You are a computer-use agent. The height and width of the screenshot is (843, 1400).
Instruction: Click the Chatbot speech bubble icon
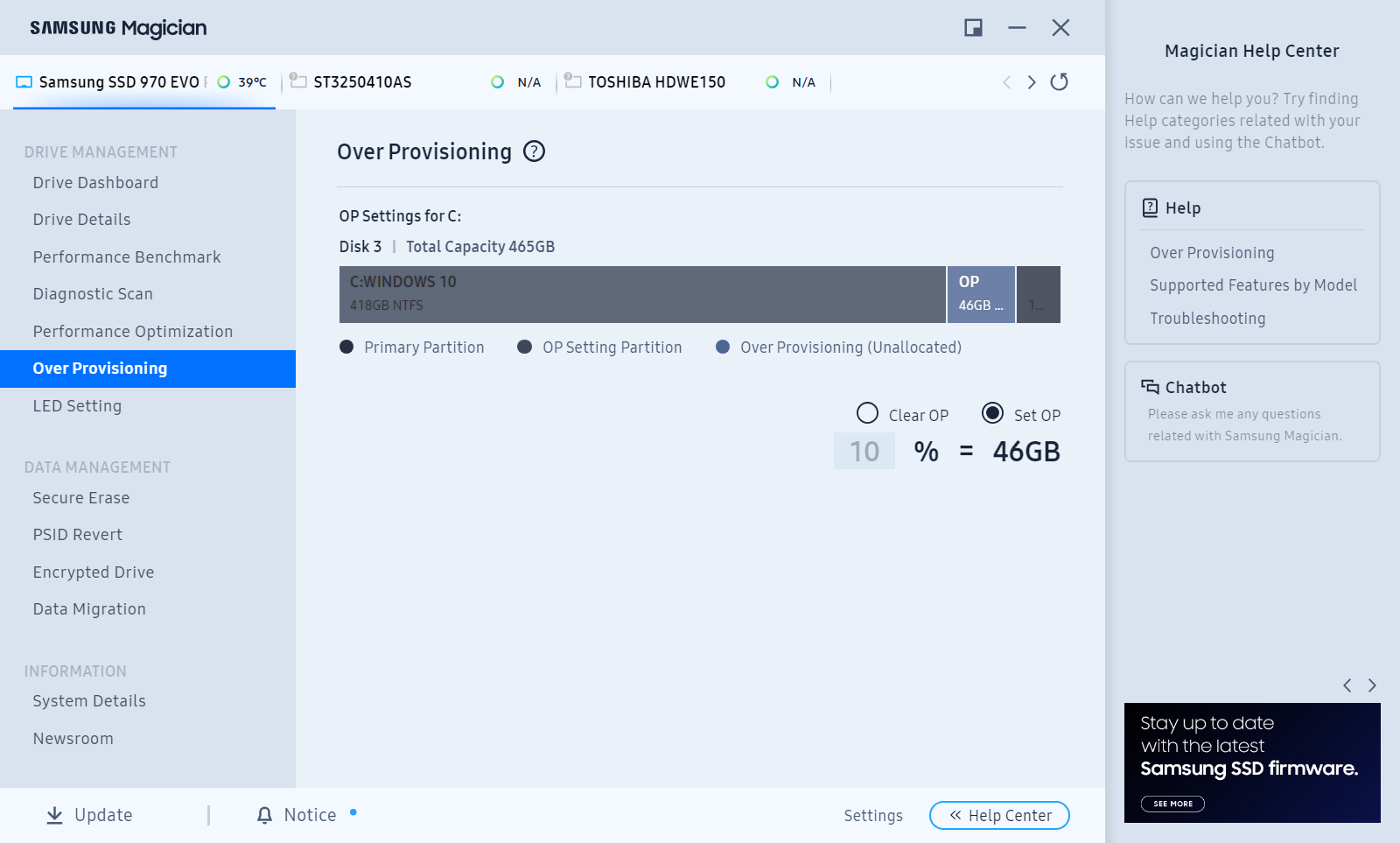tap(1150, 387)
